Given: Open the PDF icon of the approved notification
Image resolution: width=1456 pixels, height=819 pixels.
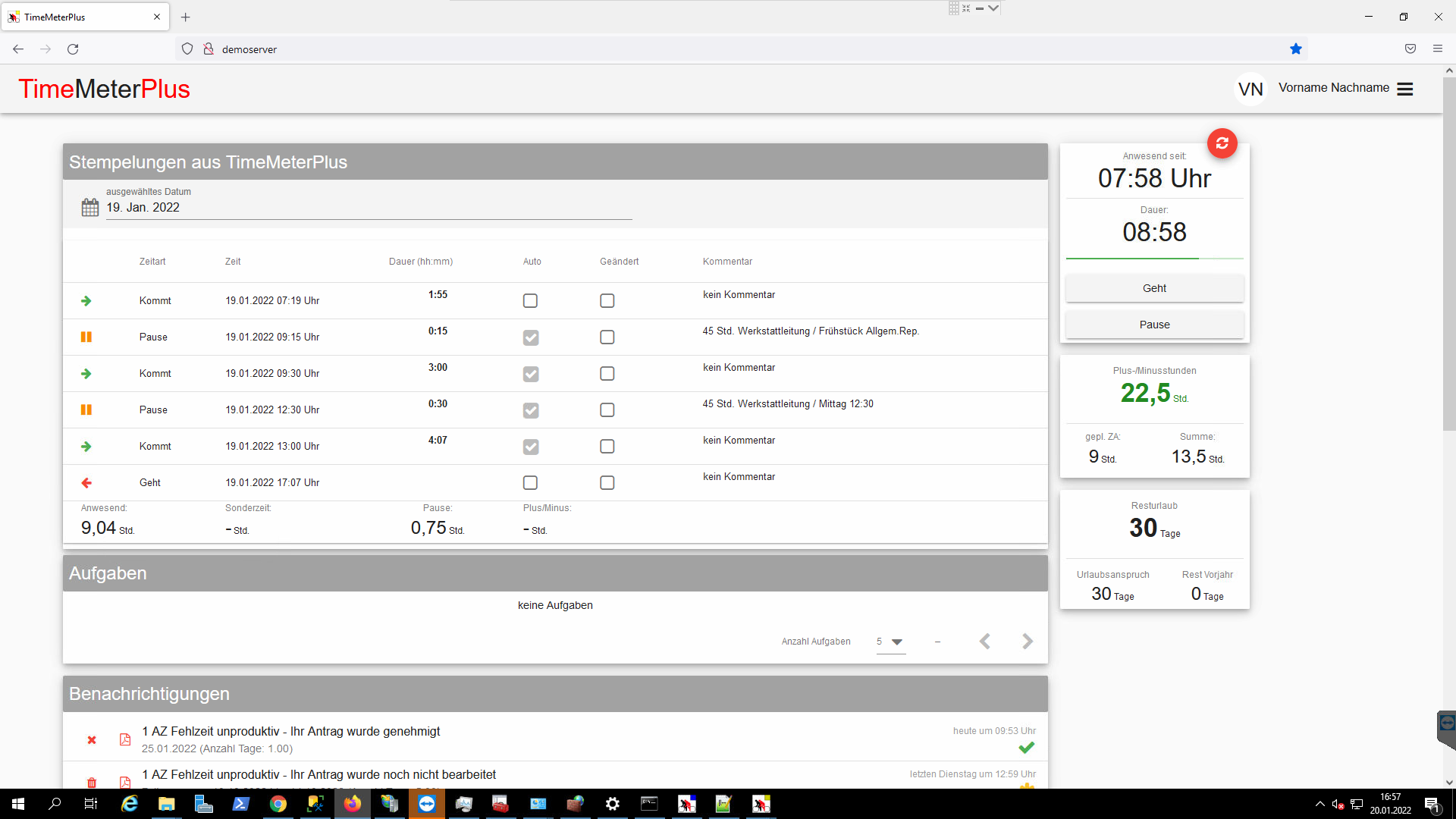Looking at the screenshot, I should pyautogui.click(x=125, y=739).
